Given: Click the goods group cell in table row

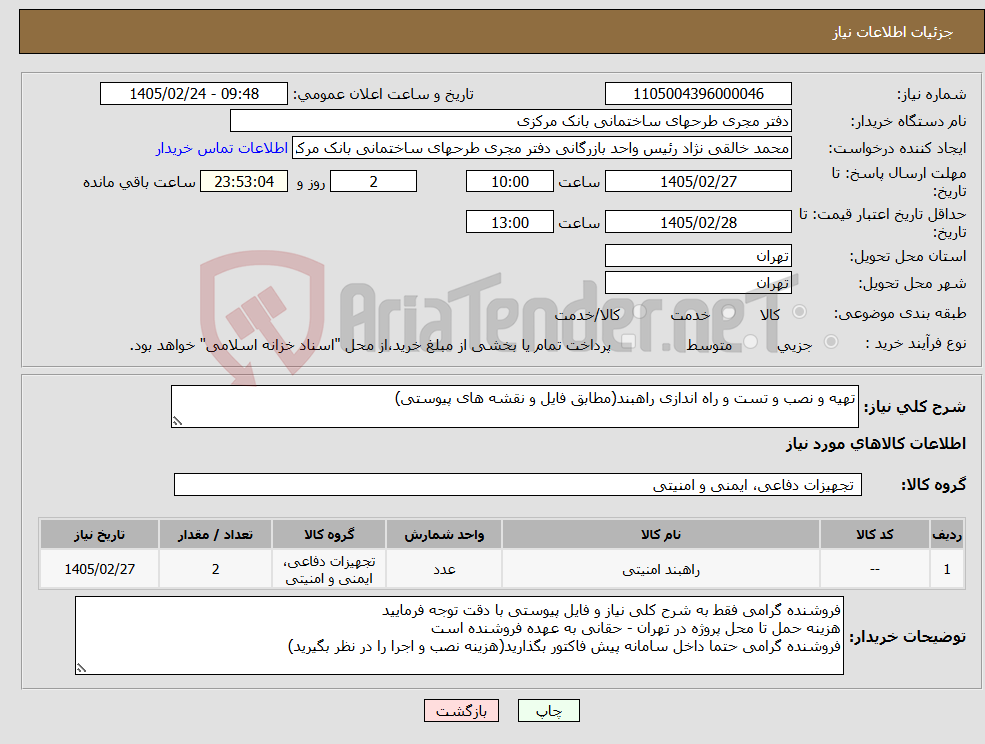Looking at the screenshot, I should pos(329,569).
